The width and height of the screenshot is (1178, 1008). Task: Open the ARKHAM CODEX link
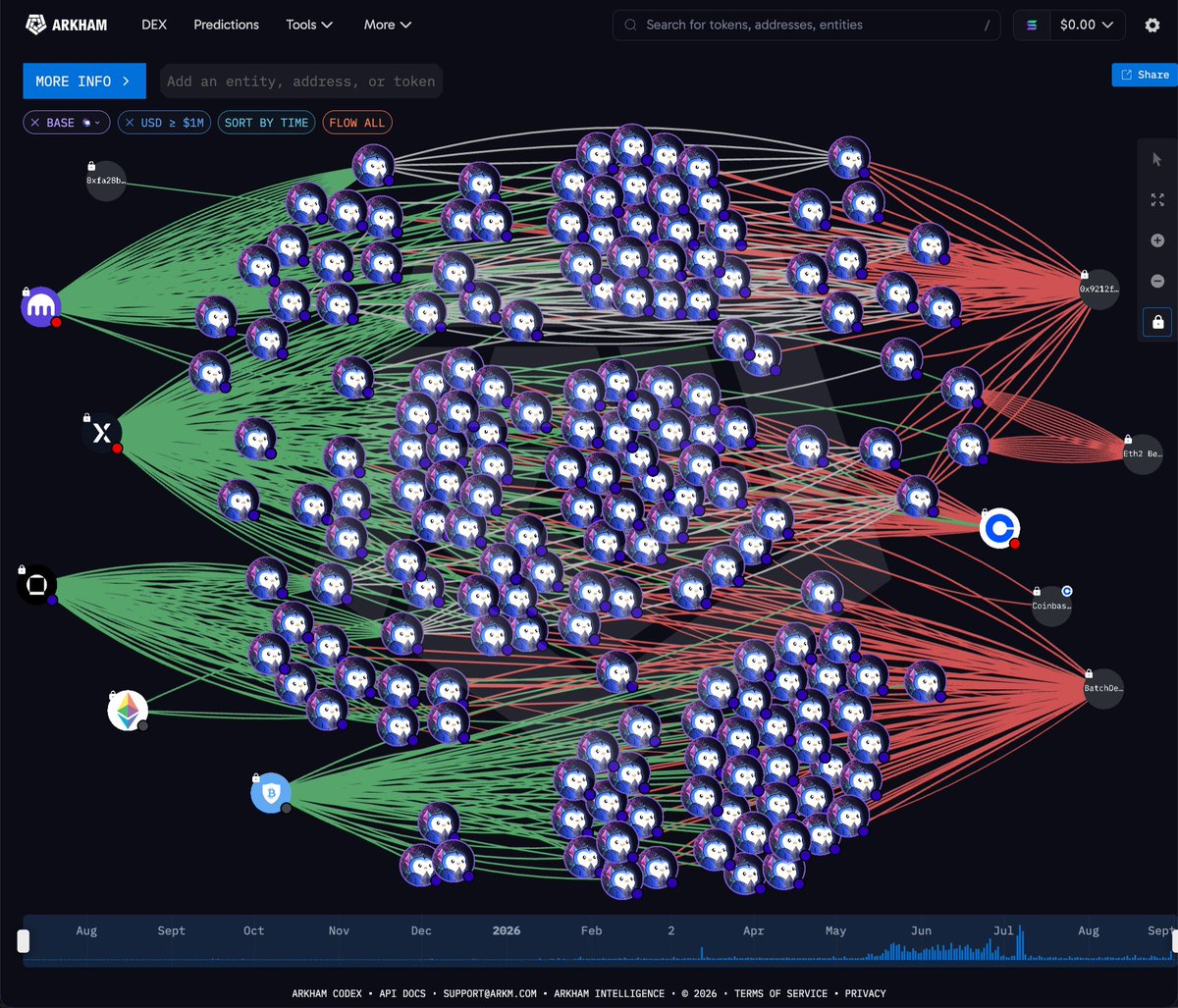click(329, 993)
